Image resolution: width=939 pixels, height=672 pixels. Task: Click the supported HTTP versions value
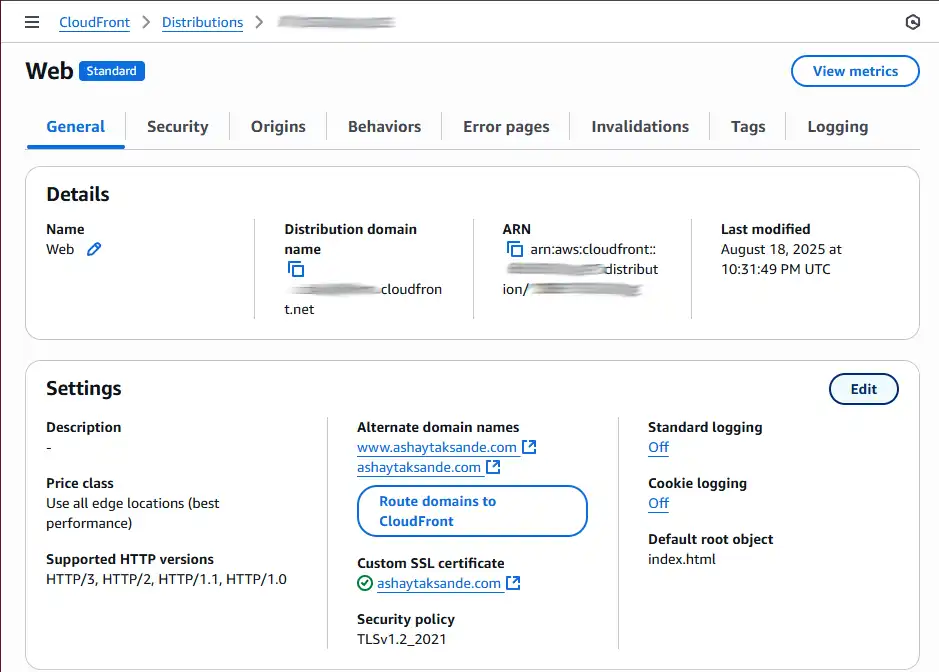[x=166, y=579]
